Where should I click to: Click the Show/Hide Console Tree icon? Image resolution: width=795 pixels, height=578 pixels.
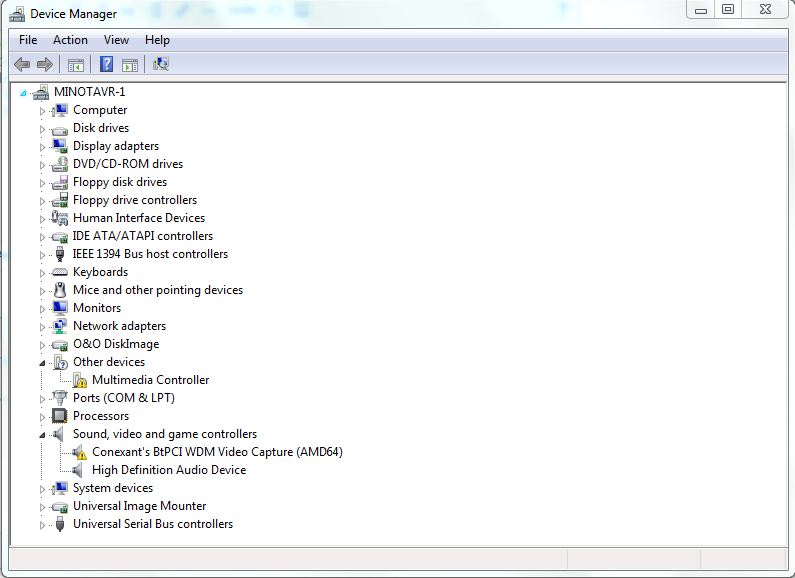pos(76,65)
